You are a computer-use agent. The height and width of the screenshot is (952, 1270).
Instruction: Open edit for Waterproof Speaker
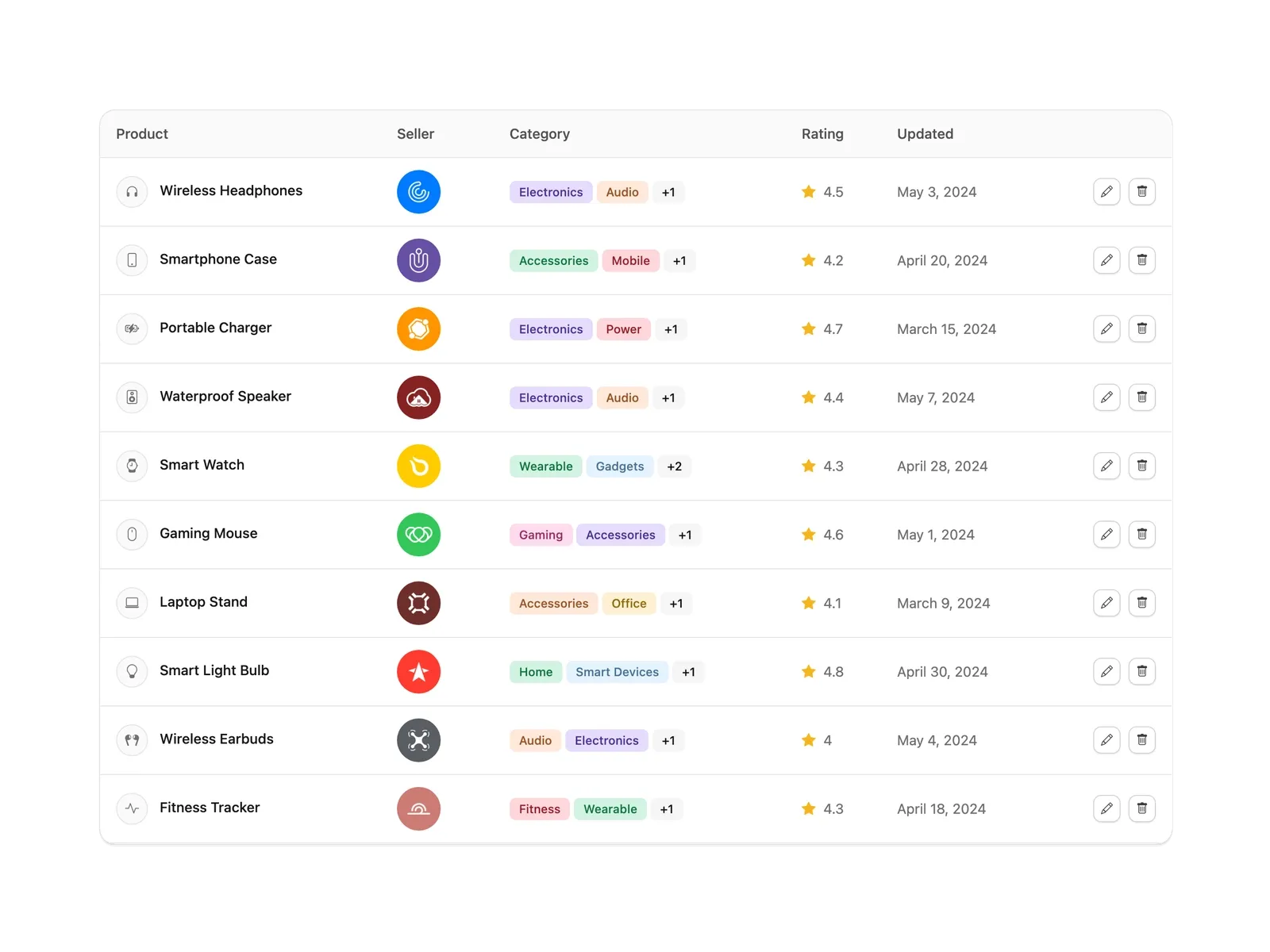pyautogui.click(x=1106, y=397)
